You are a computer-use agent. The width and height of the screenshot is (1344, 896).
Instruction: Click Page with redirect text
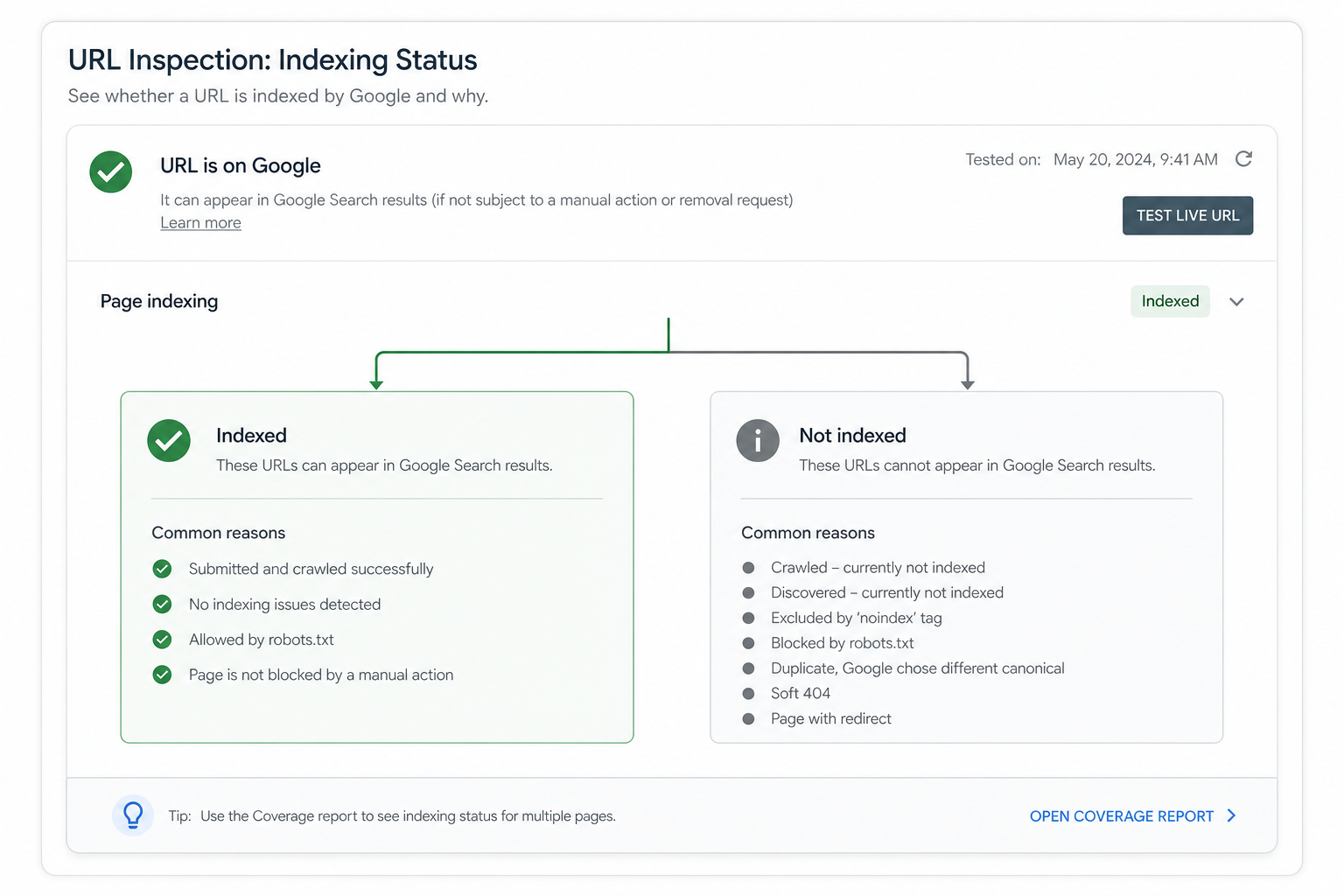[x=831, y=718]
